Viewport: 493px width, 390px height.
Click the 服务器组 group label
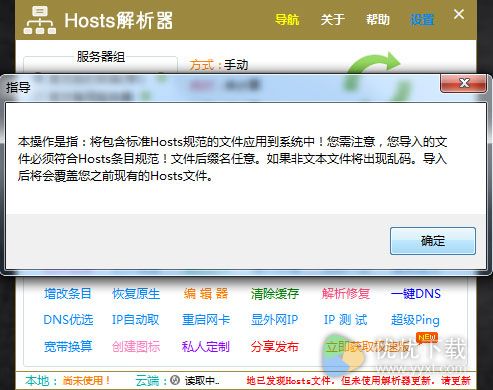click(101, 56)
